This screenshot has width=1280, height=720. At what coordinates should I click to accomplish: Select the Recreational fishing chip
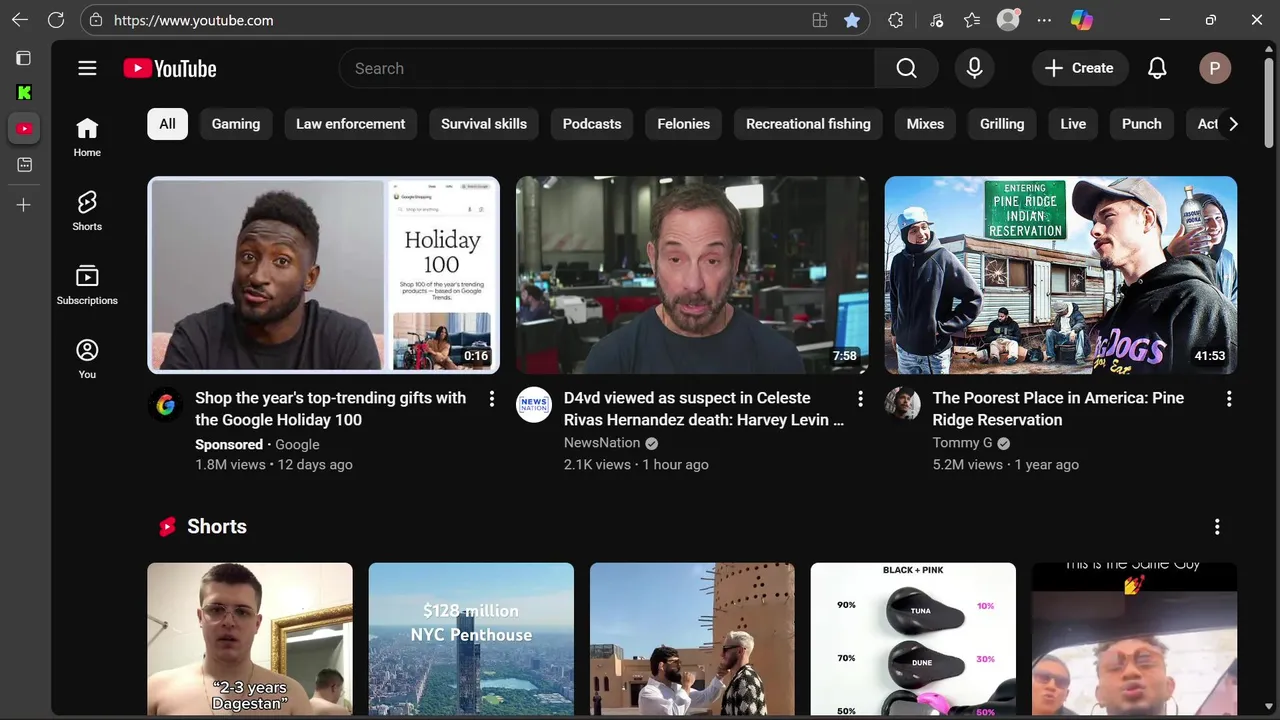[x=808, y=124]
